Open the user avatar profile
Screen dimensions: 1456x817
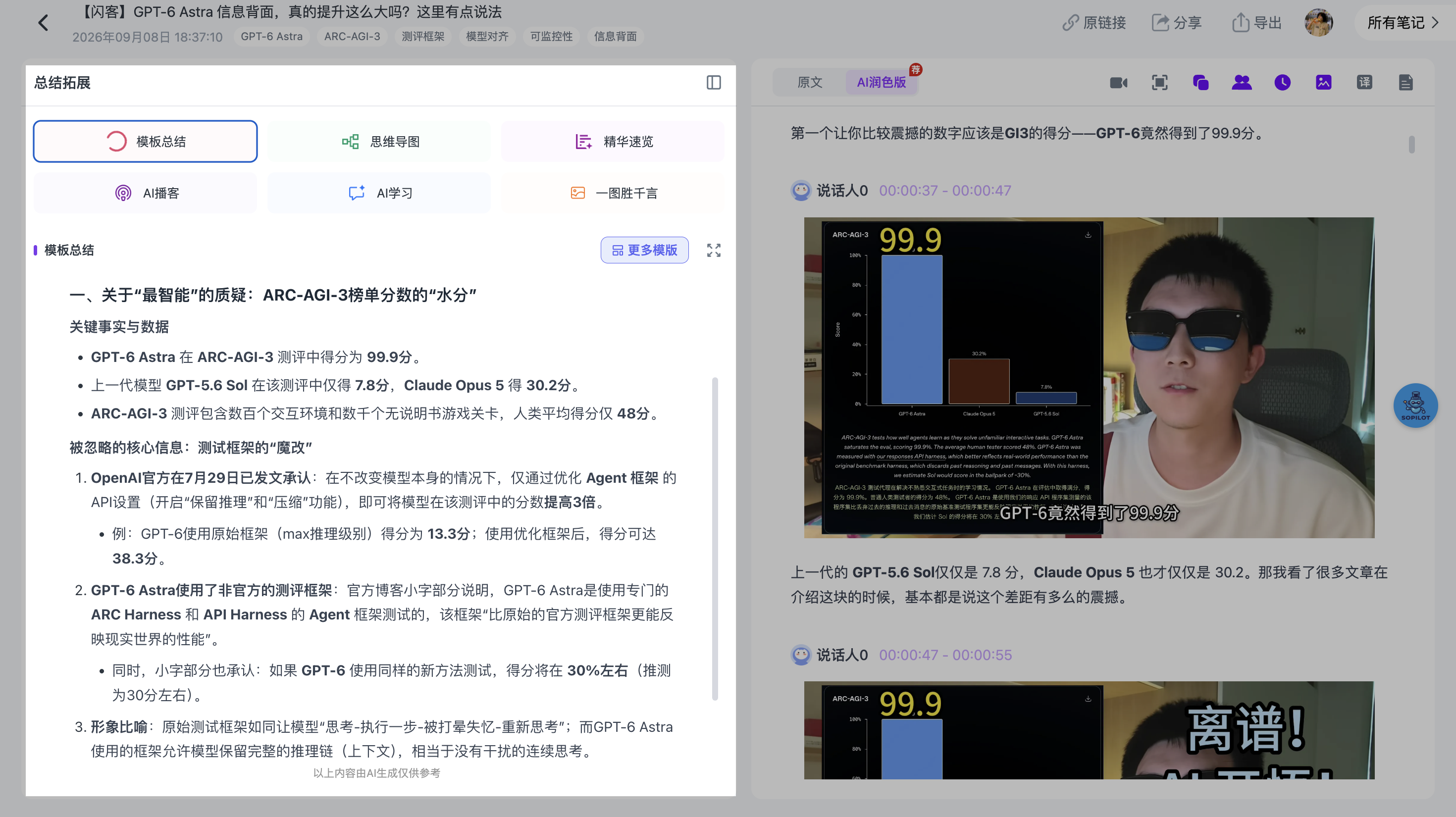[x=1319, y=23]
